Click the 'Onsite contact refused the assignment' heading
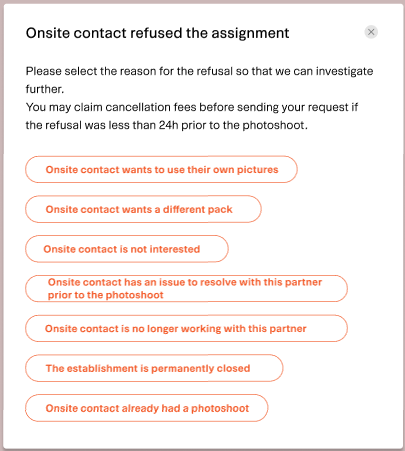Image resolution: width=405 pixels, height=451 pixels. 157,33
